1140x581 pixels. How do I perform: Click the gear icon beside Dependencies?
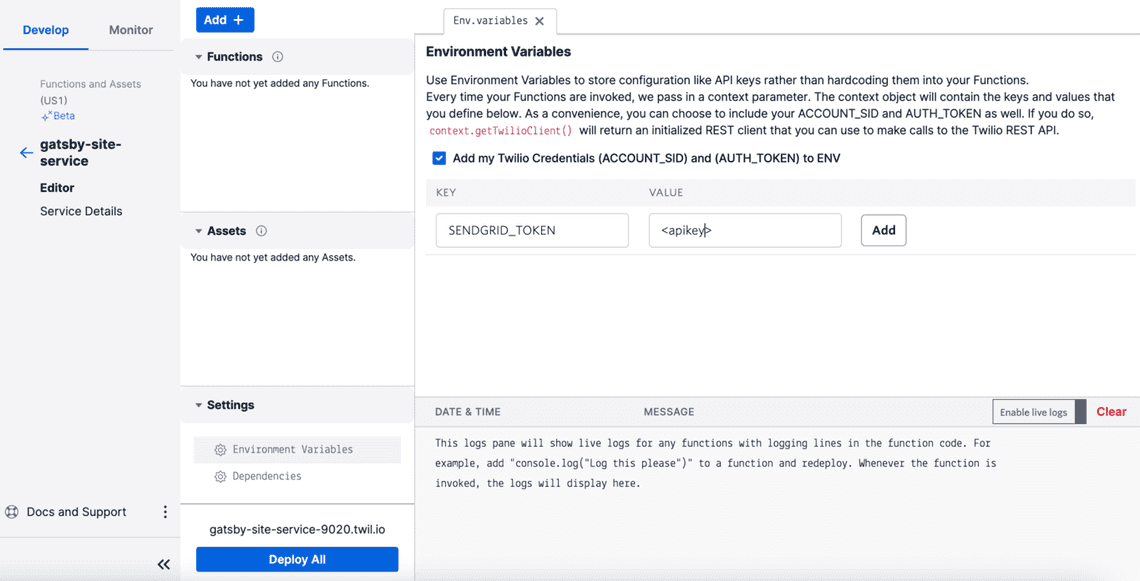(x=220, y=477)
